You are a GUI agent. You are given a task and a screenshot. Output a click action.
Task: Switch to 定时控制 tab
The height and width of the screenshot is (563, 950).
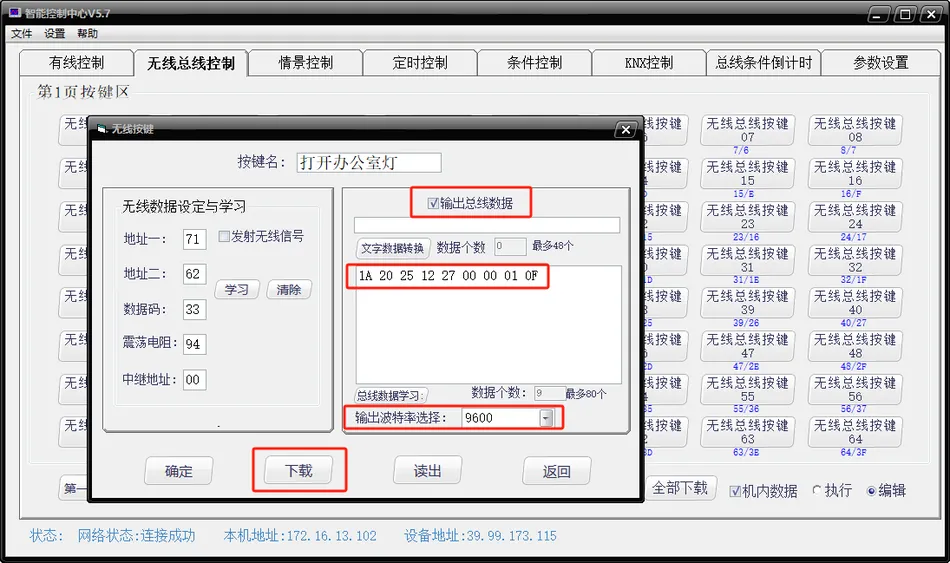tap(420, 63)
